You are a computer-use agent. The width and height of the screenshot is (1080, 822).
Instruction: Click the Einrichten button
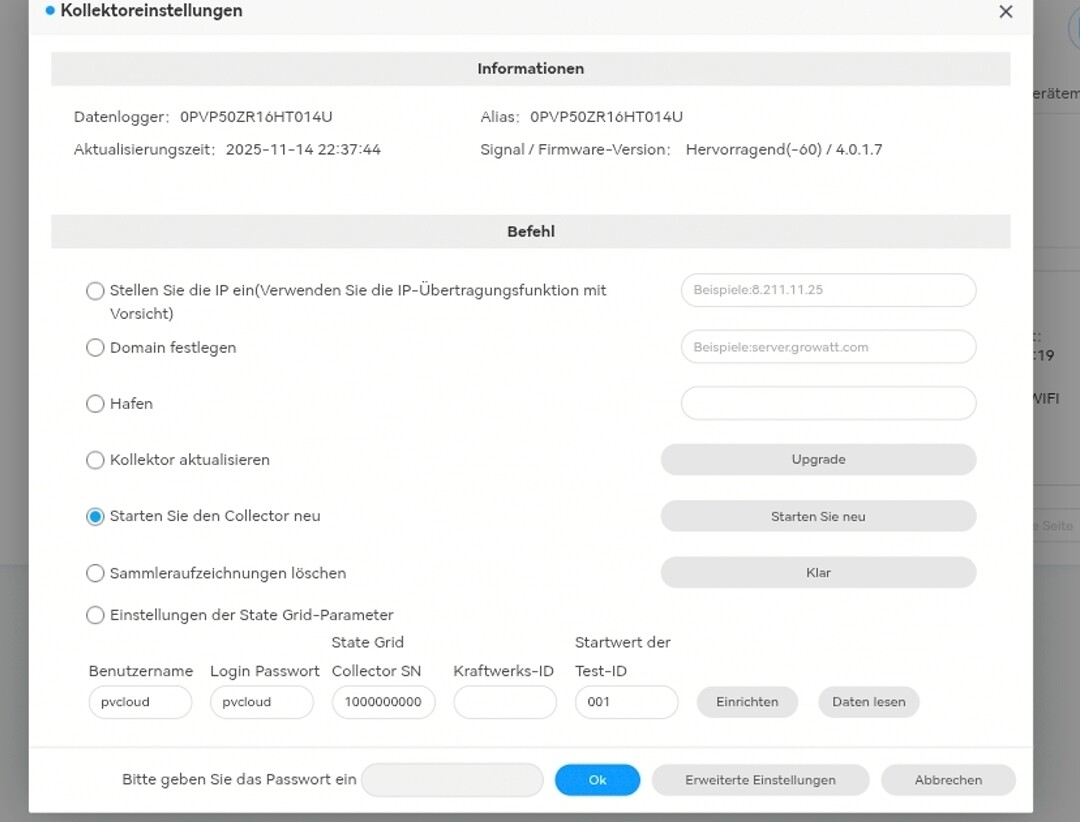pyautogui.click(x=747, y=702)
